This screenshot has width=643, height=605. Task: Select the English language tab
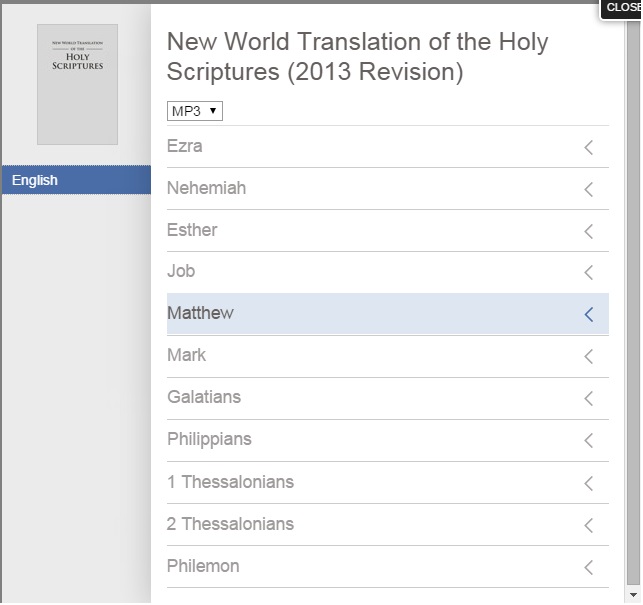[76, 180]
